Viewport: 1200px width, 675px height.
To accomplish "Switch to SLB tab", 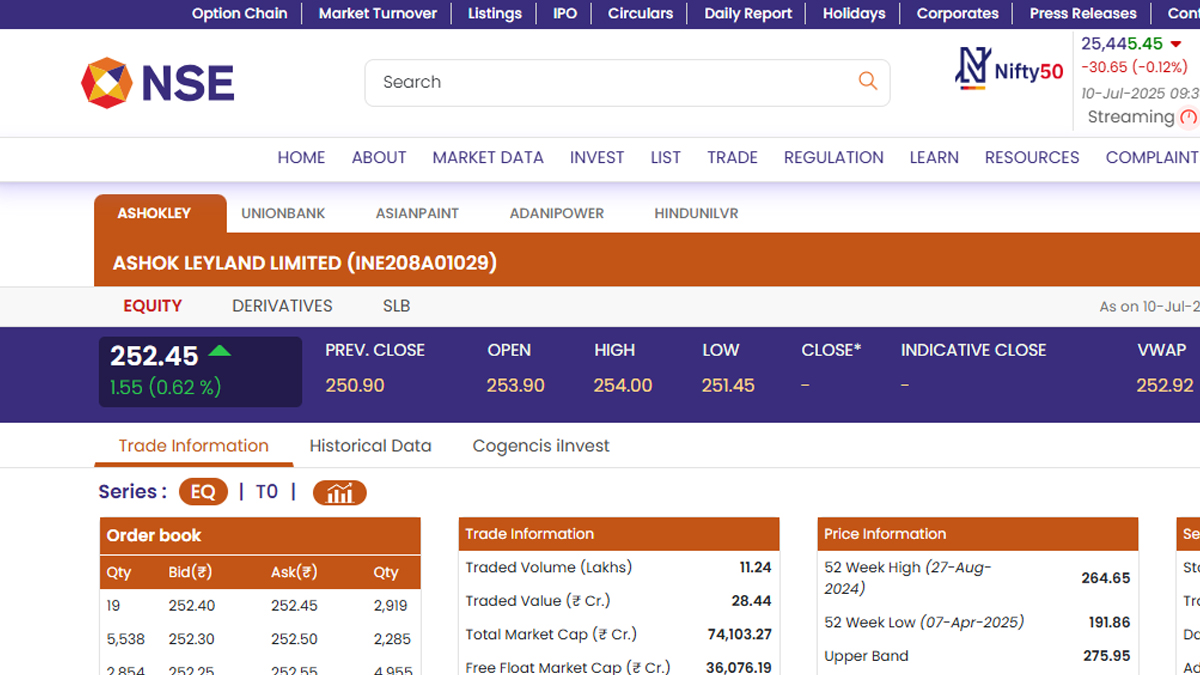I will click(396, 306).
